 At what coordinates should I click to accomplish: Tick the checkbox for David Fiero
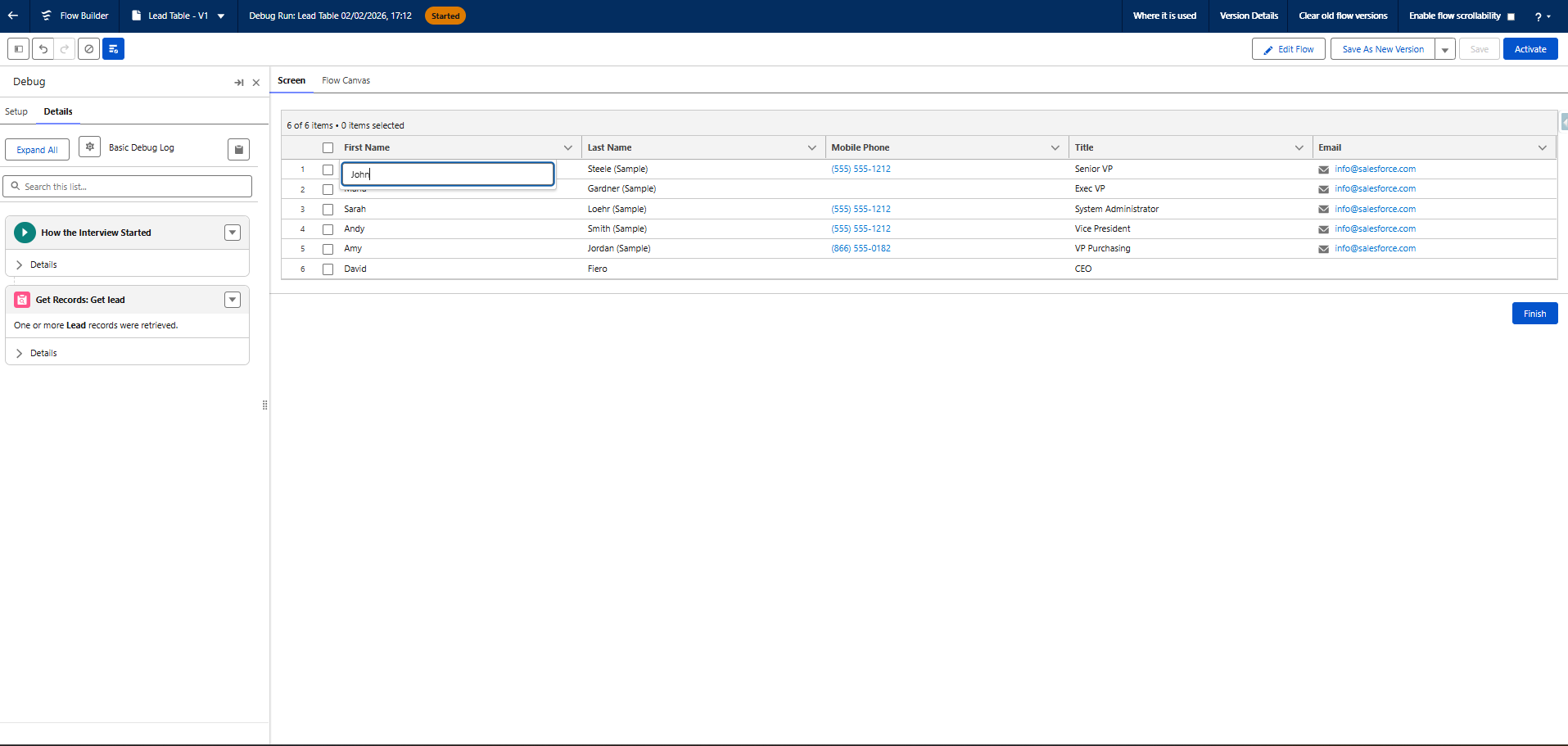pyautogui.click(x=328, y=269)
